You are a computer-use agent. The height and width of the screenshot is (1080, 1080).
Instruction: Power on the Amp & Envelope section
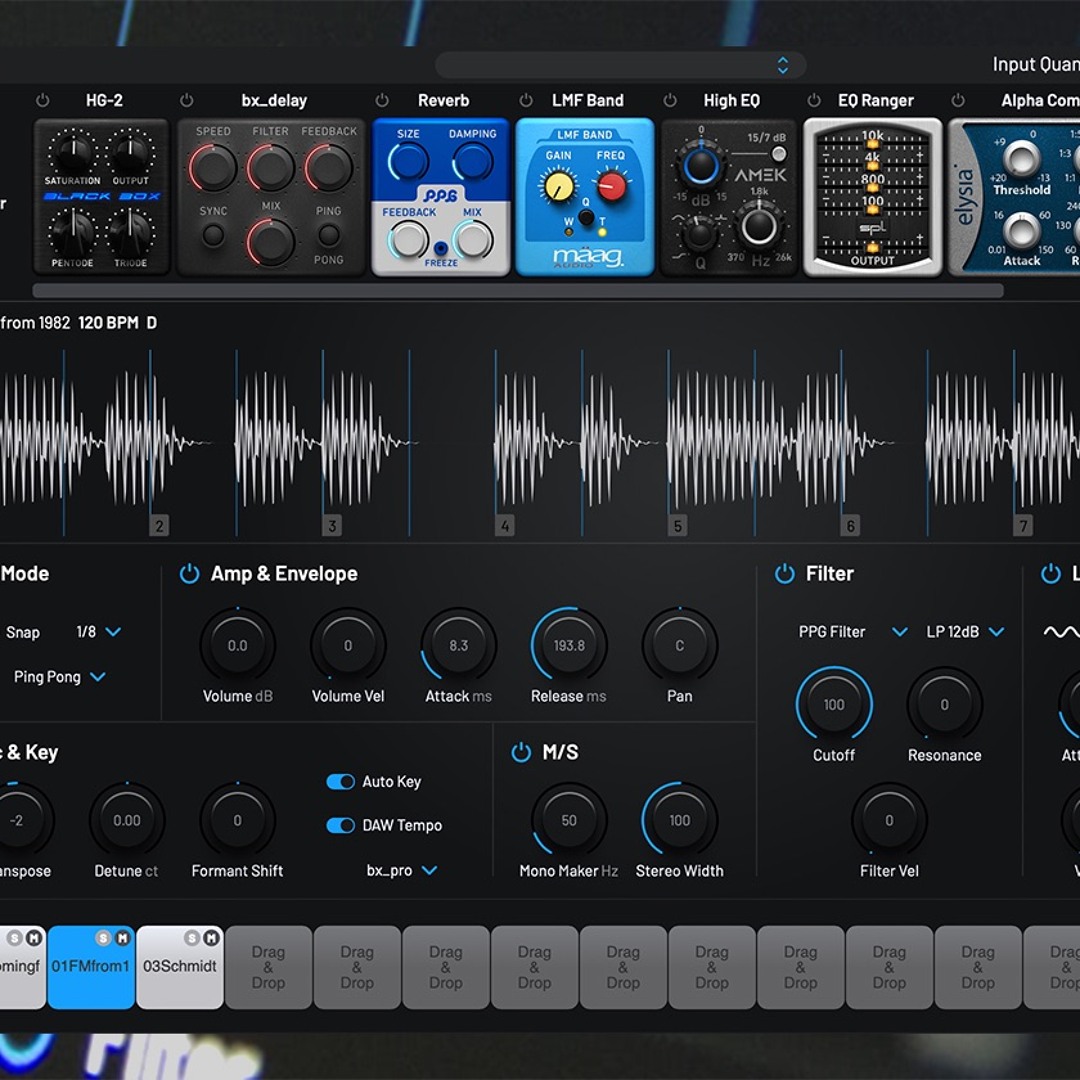click(189, 573)
